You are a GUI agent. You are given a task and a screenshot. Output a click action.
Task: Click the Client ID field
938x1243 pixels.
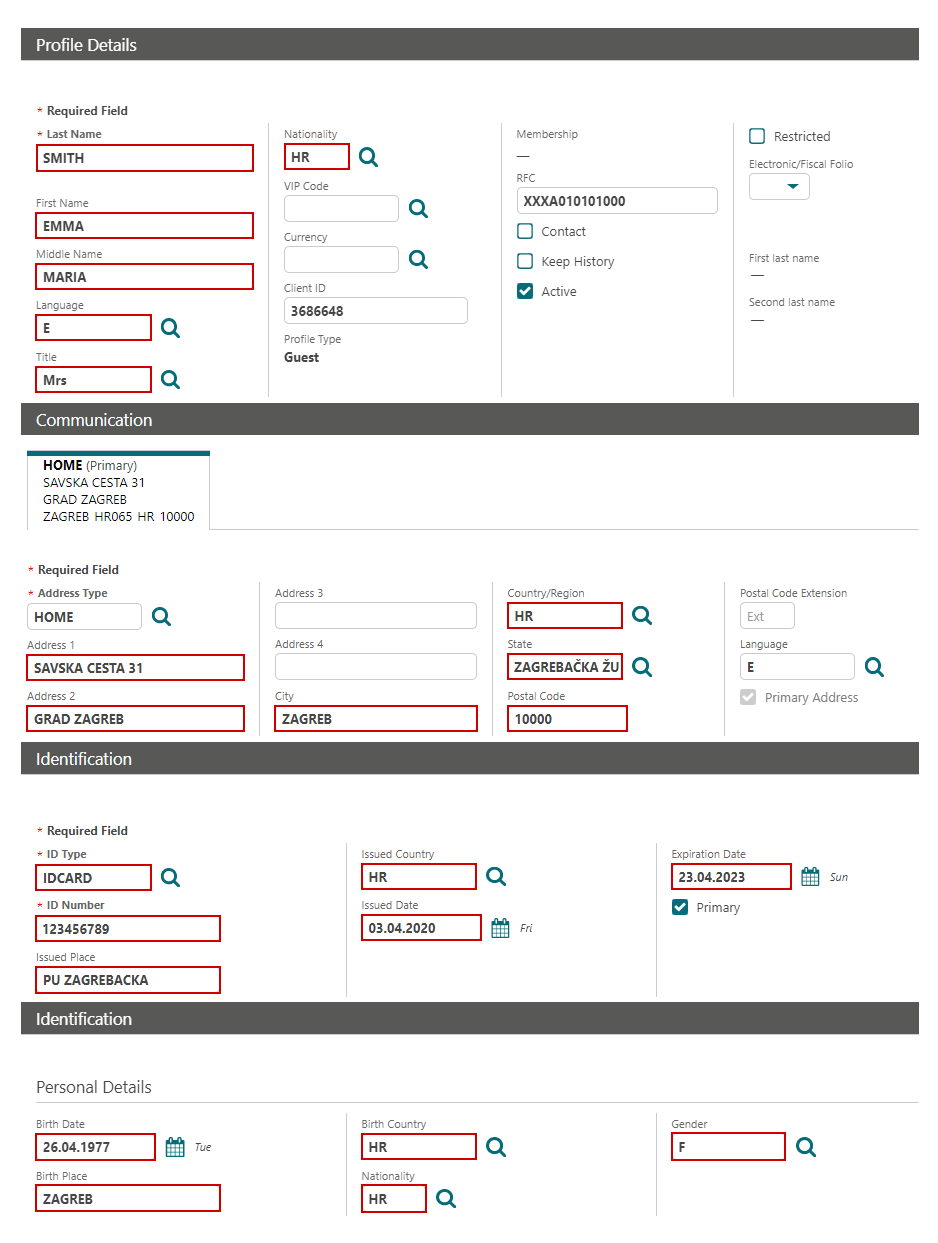(x=376, y=311)
